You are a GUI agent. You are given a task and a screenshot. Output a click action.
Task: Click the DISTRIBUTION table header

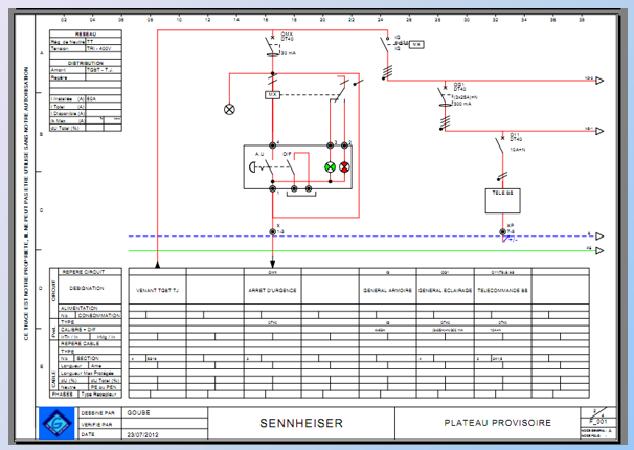pos(85,63)
